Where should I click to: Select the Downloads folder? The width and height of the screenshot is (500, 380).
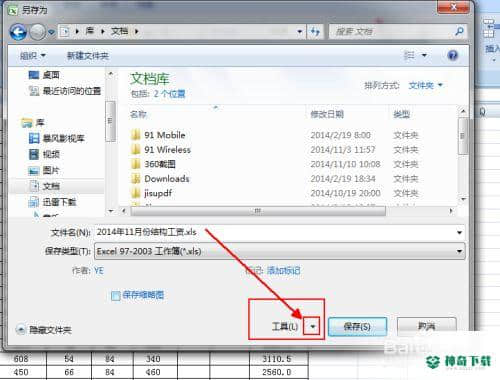160,179
